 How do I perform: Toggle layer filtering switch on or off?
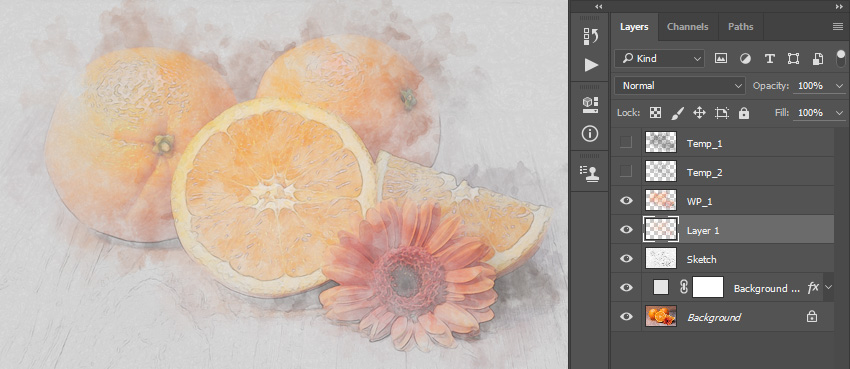click(x=840, y=58)
